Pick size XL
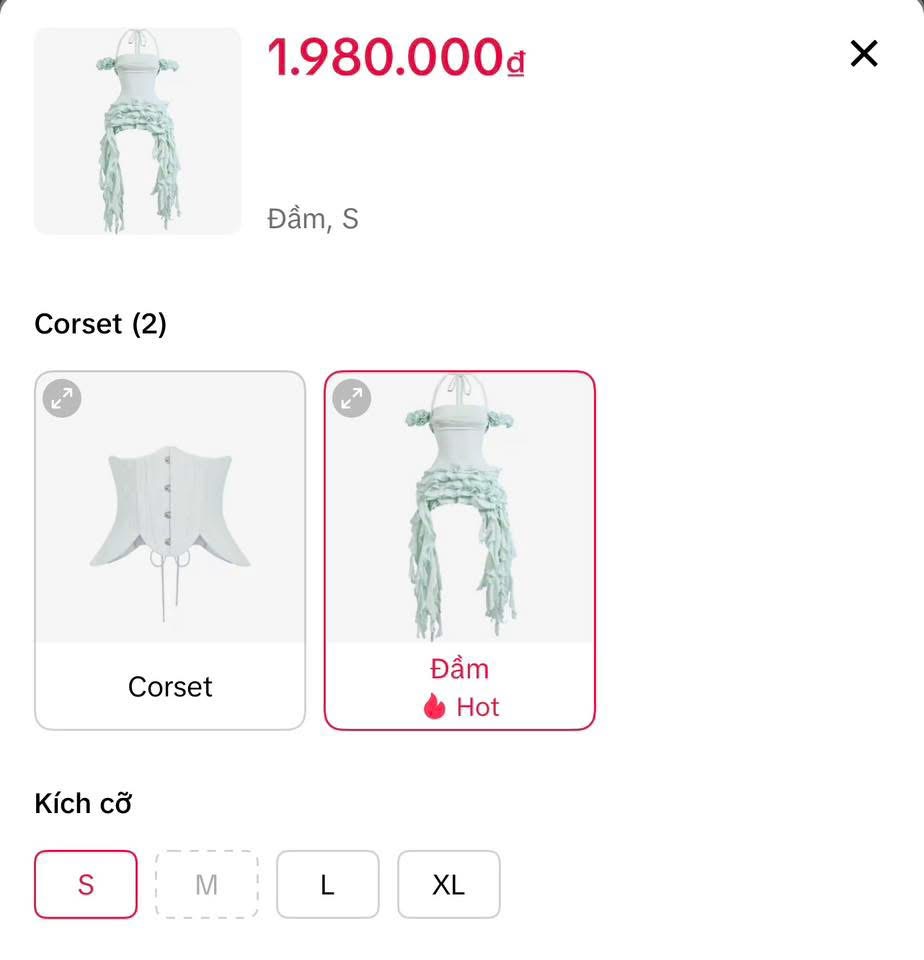Image resolution: width=924 pixels, height=960 pixels. point(449,884)
